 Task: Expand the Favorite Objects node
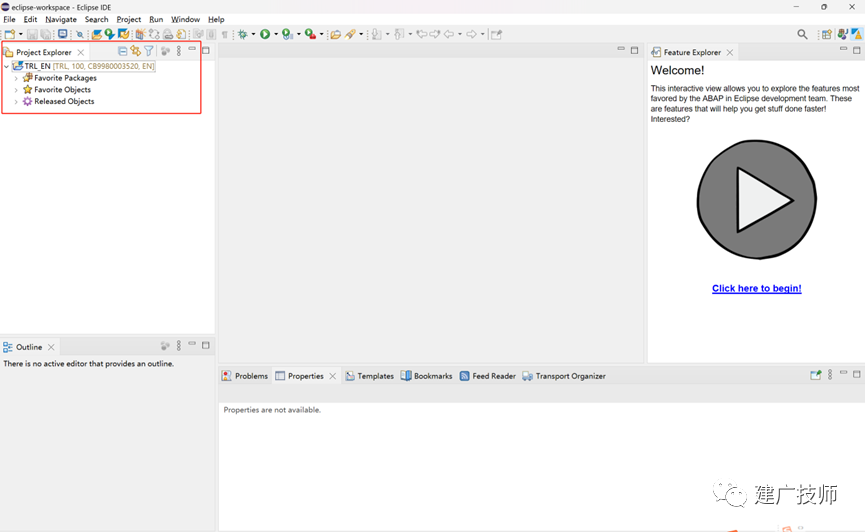[x=16, y=90]
